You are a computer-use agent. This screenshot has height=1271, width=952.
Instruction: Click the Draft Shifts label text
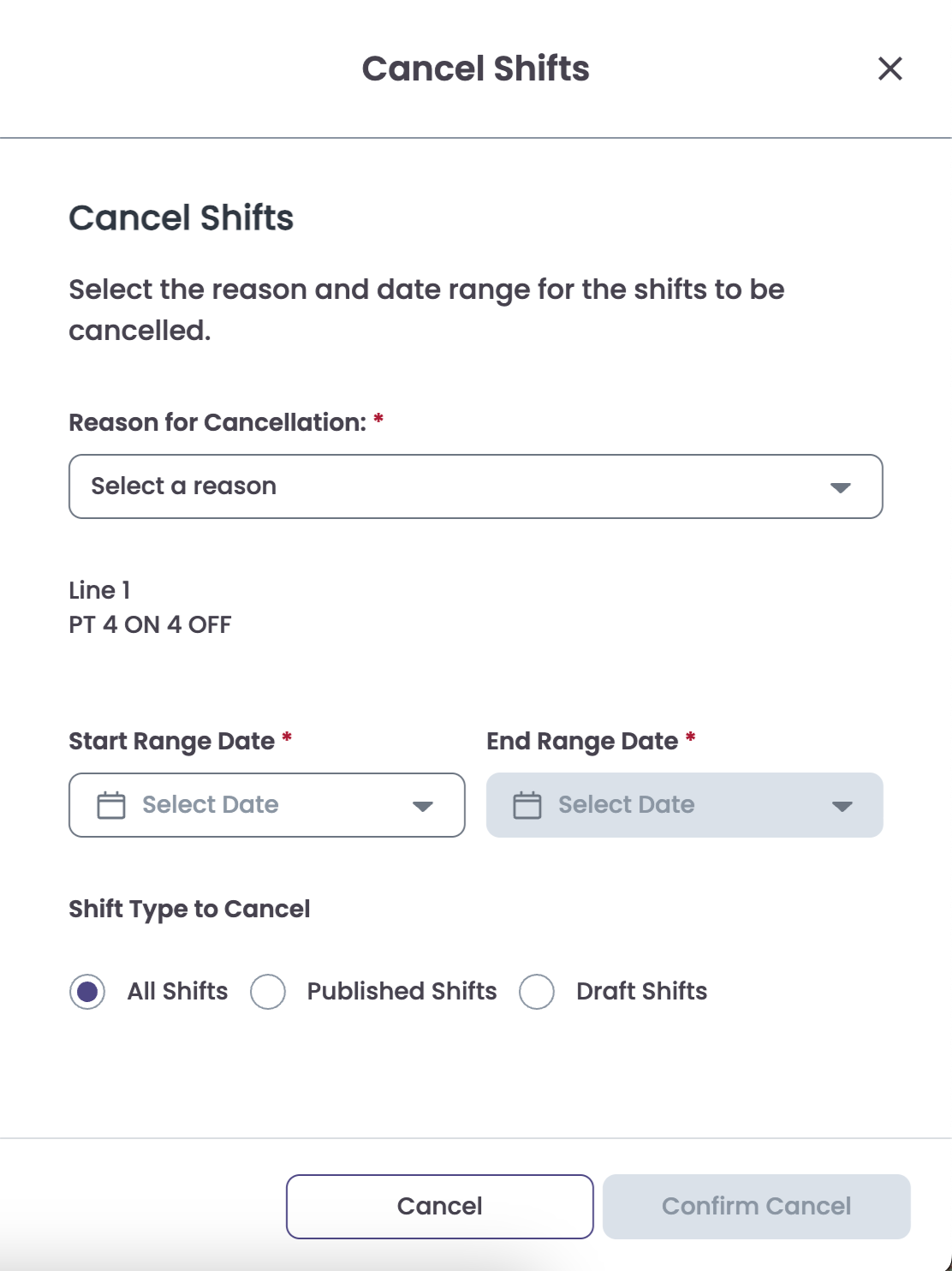(641, 991)
